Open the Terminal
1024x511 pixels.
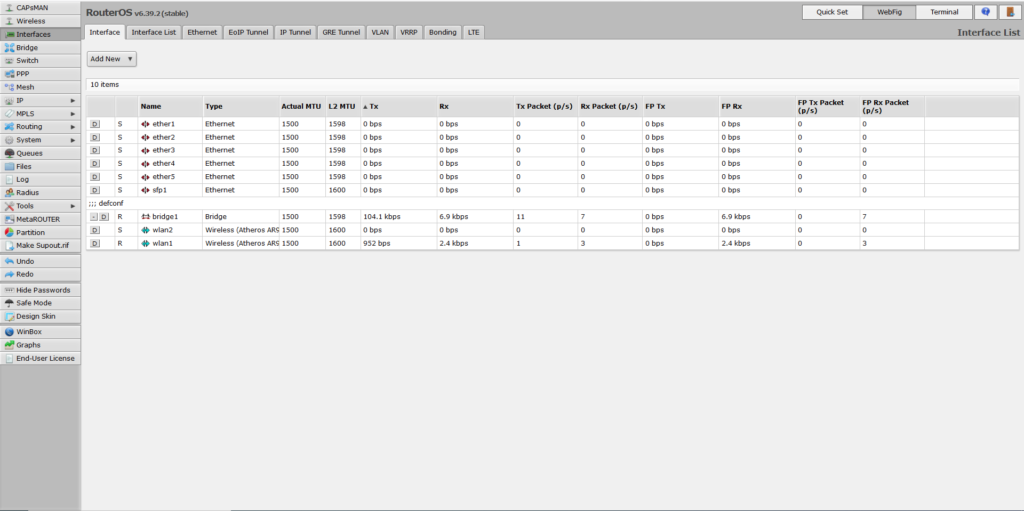pyautogui.click(x=944, y=12)
